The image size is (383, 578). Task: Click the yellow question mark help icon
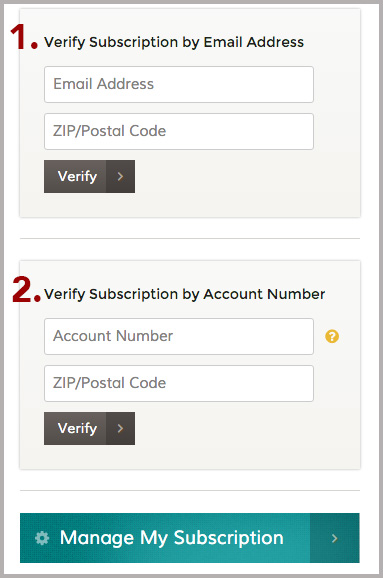(x=332, y=336)
